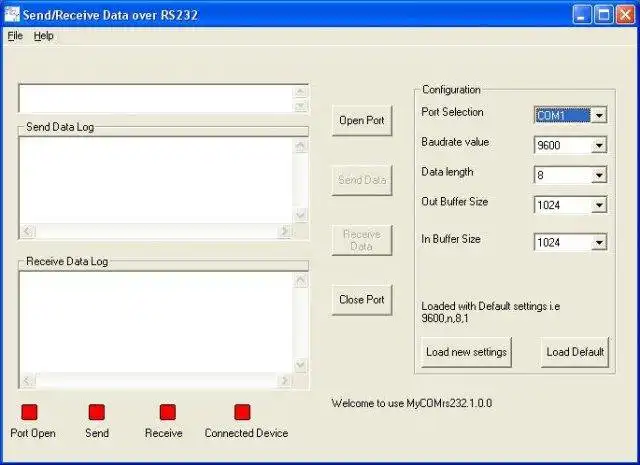This screenshot has width=640, height=465.
Task: Click the Baudrate value label
Action: point(455,142)
